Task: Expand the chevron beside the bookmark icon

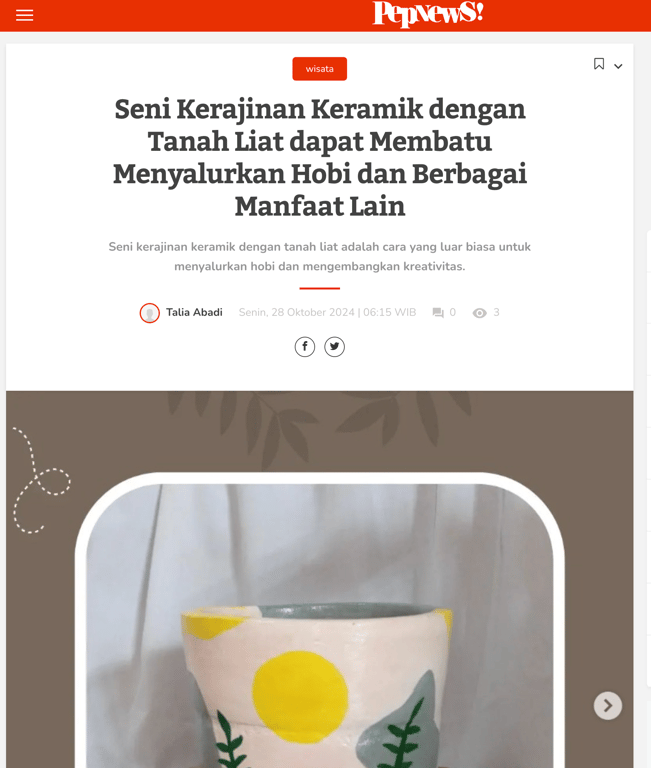Action: point(618,66)
